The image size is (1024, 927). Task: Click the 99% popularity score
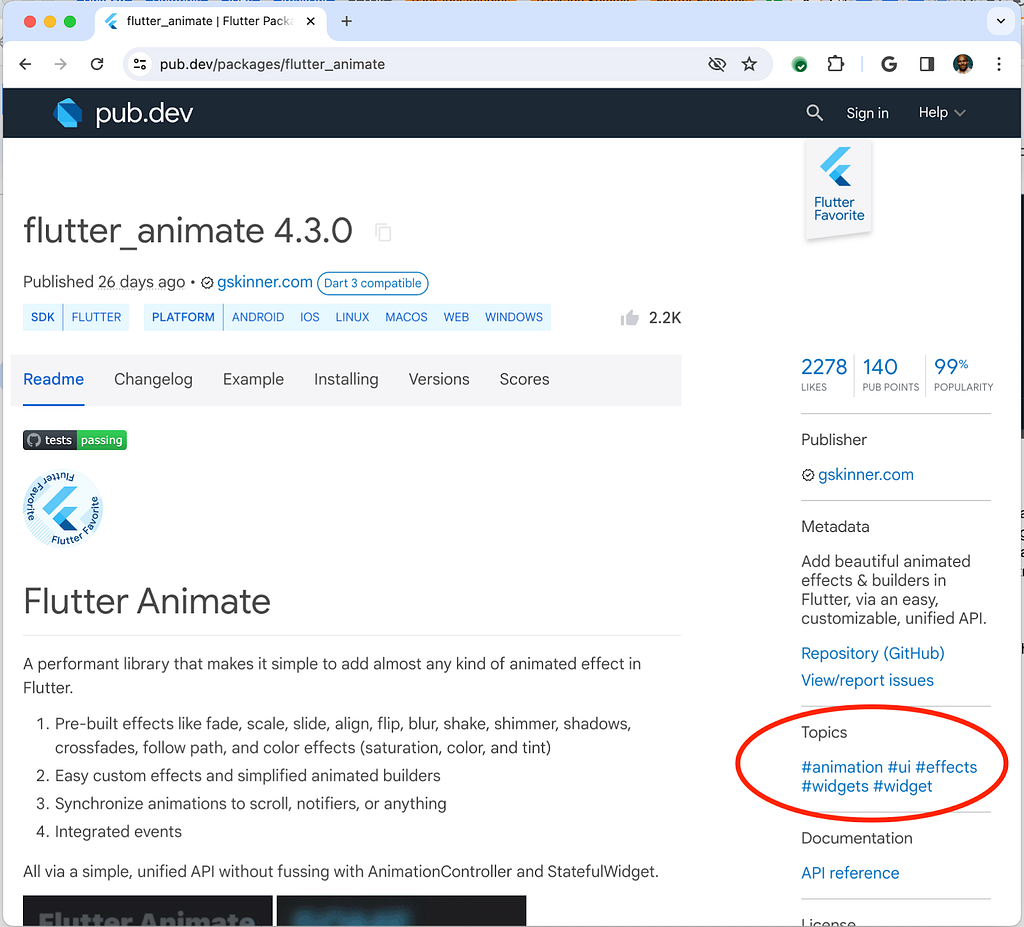(963, 374)
